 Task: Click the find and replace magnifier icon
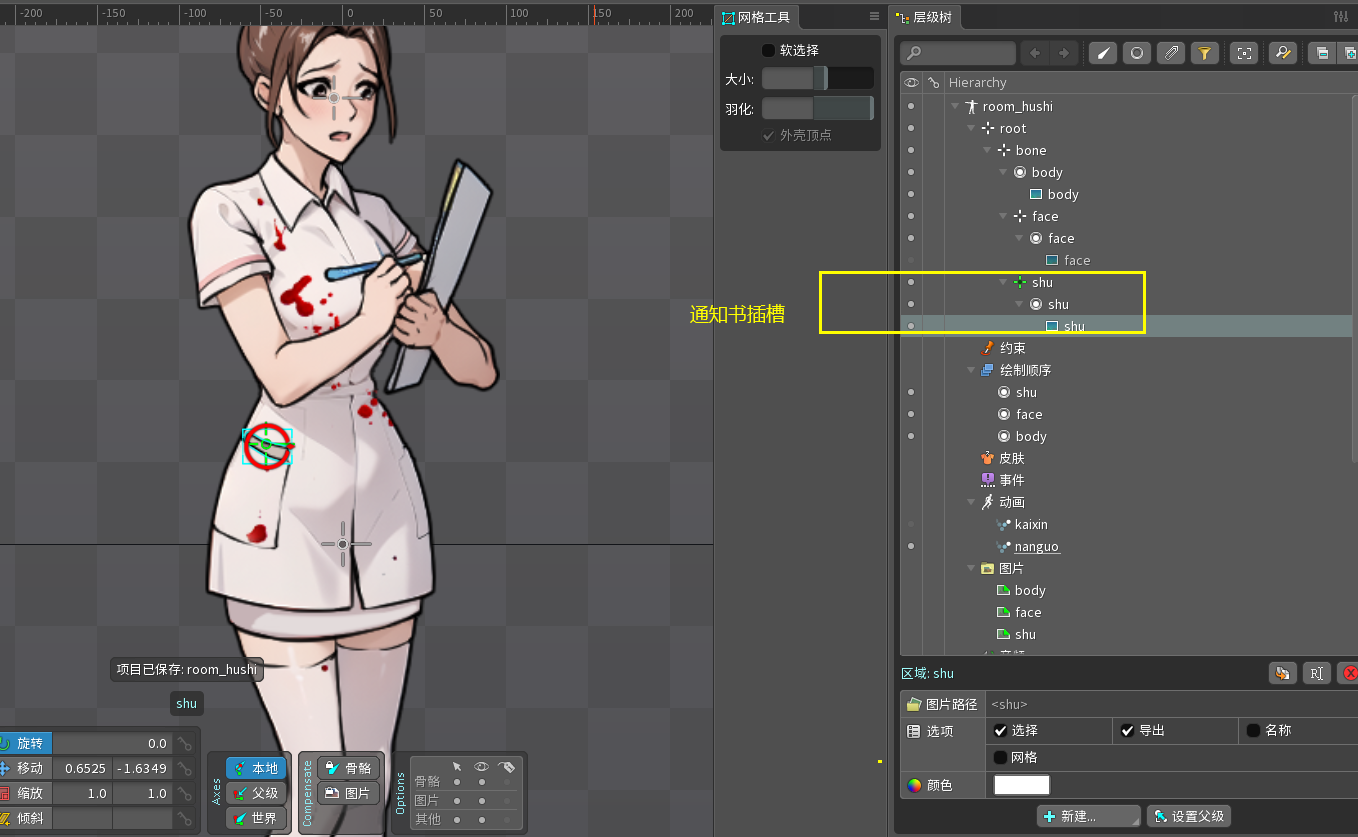point(1281,53)
